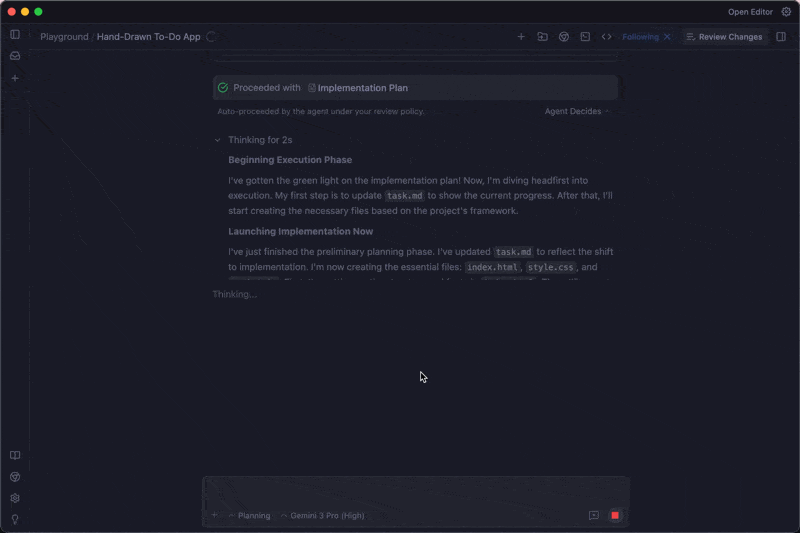Viewport: 800px width, 533px height.
Task: Open the book icon in left sidebar
Action: (x=15, y=456)
